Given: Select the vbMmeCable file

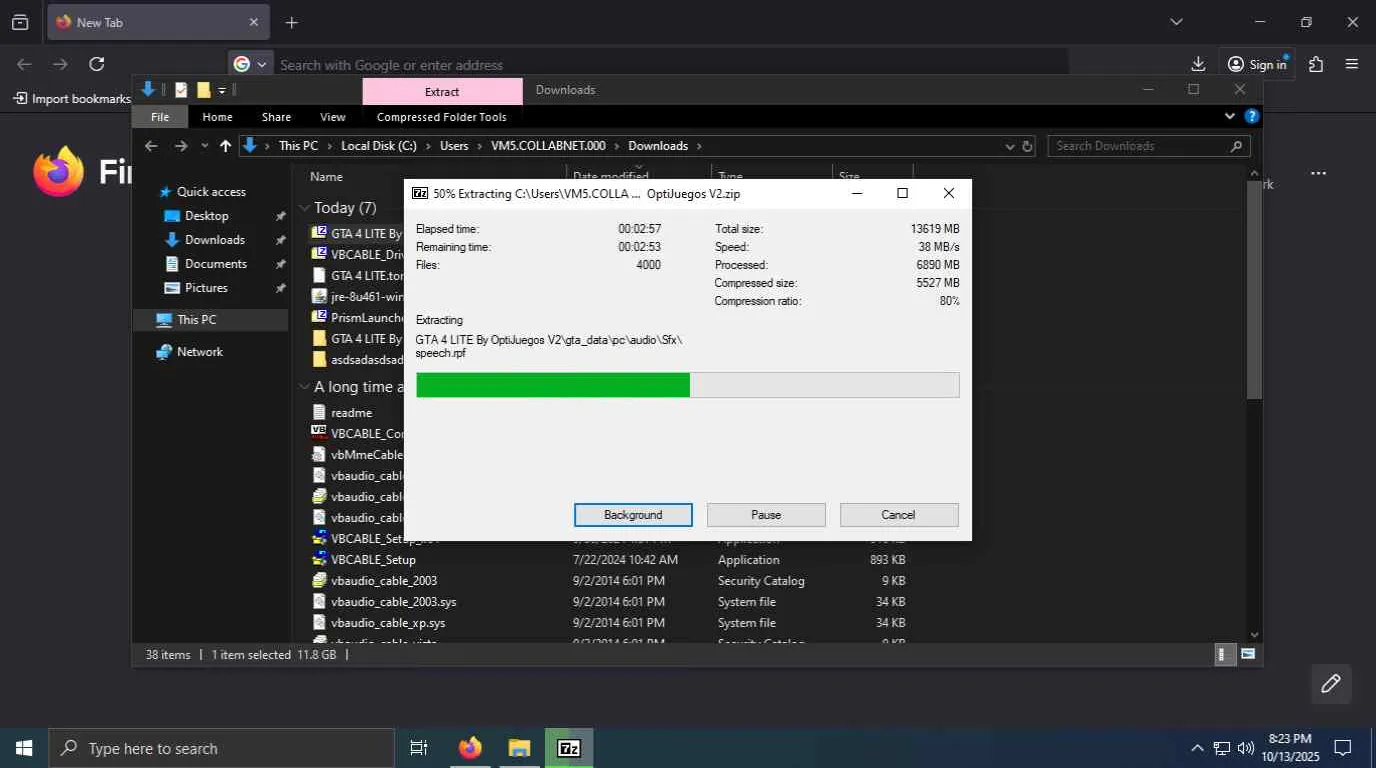Looking at the screenshot, I should tap(358, 455).
